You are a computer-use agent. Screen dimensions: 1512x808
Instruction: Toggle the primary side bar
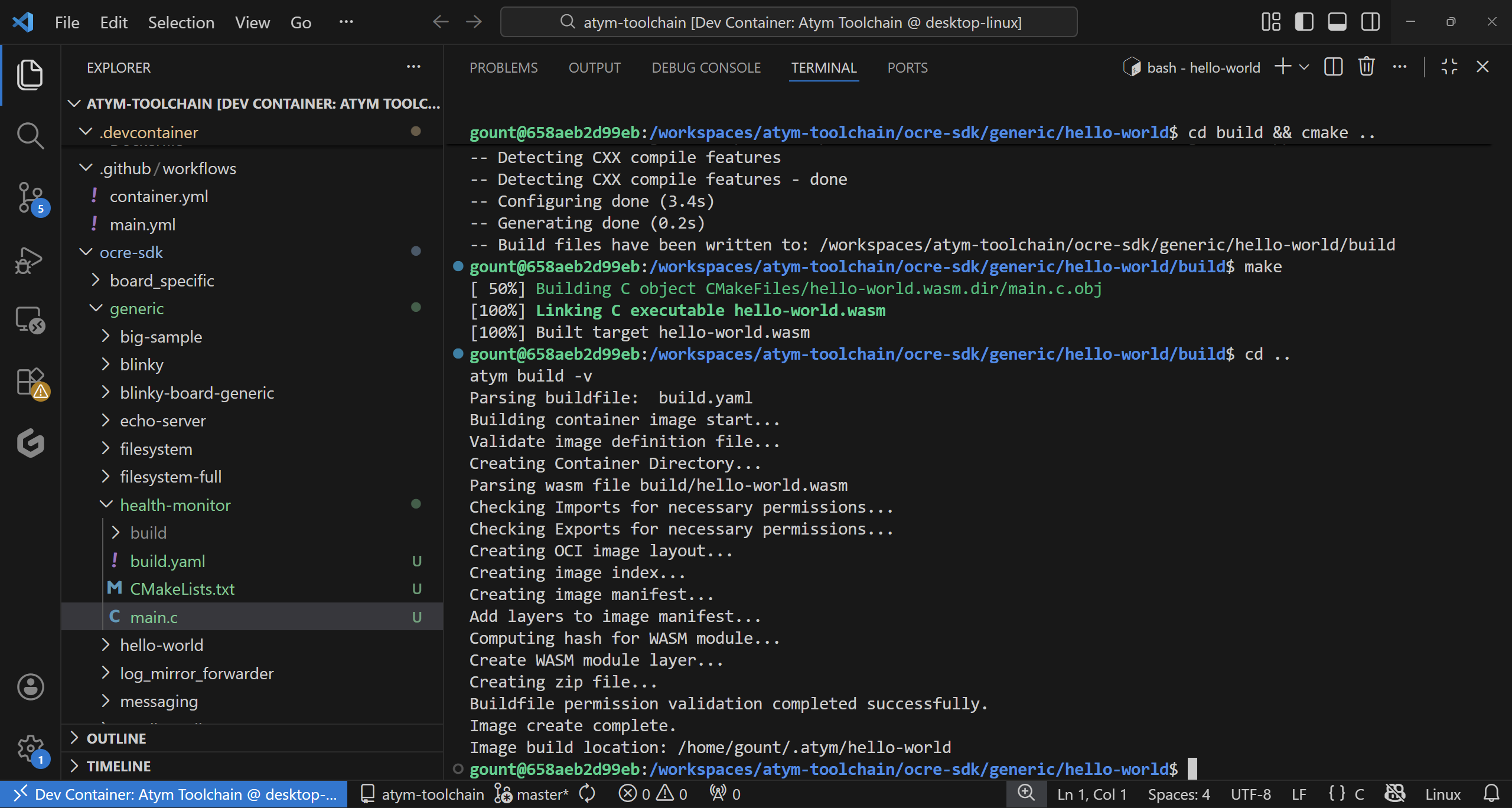pyautogui.click(x=1304, y=21)
